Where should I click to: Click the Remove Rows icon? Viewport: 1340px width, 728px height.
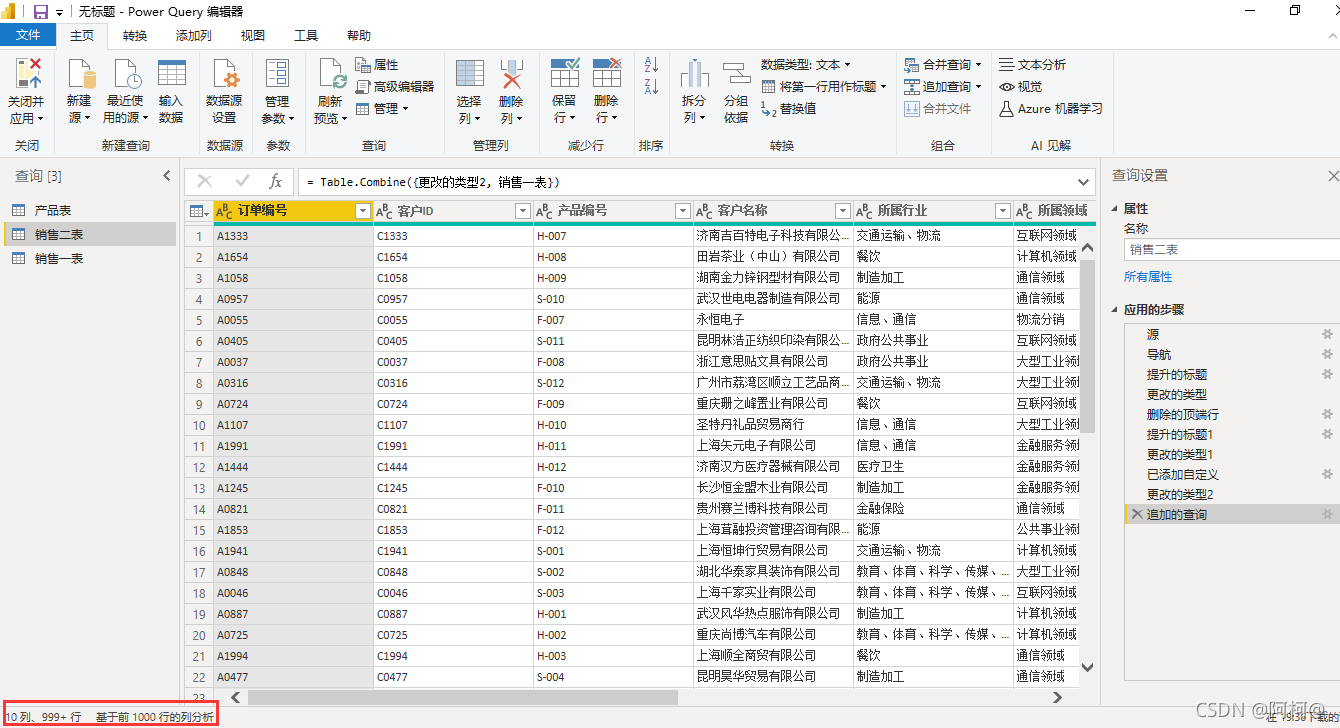(x=606, y=73)
